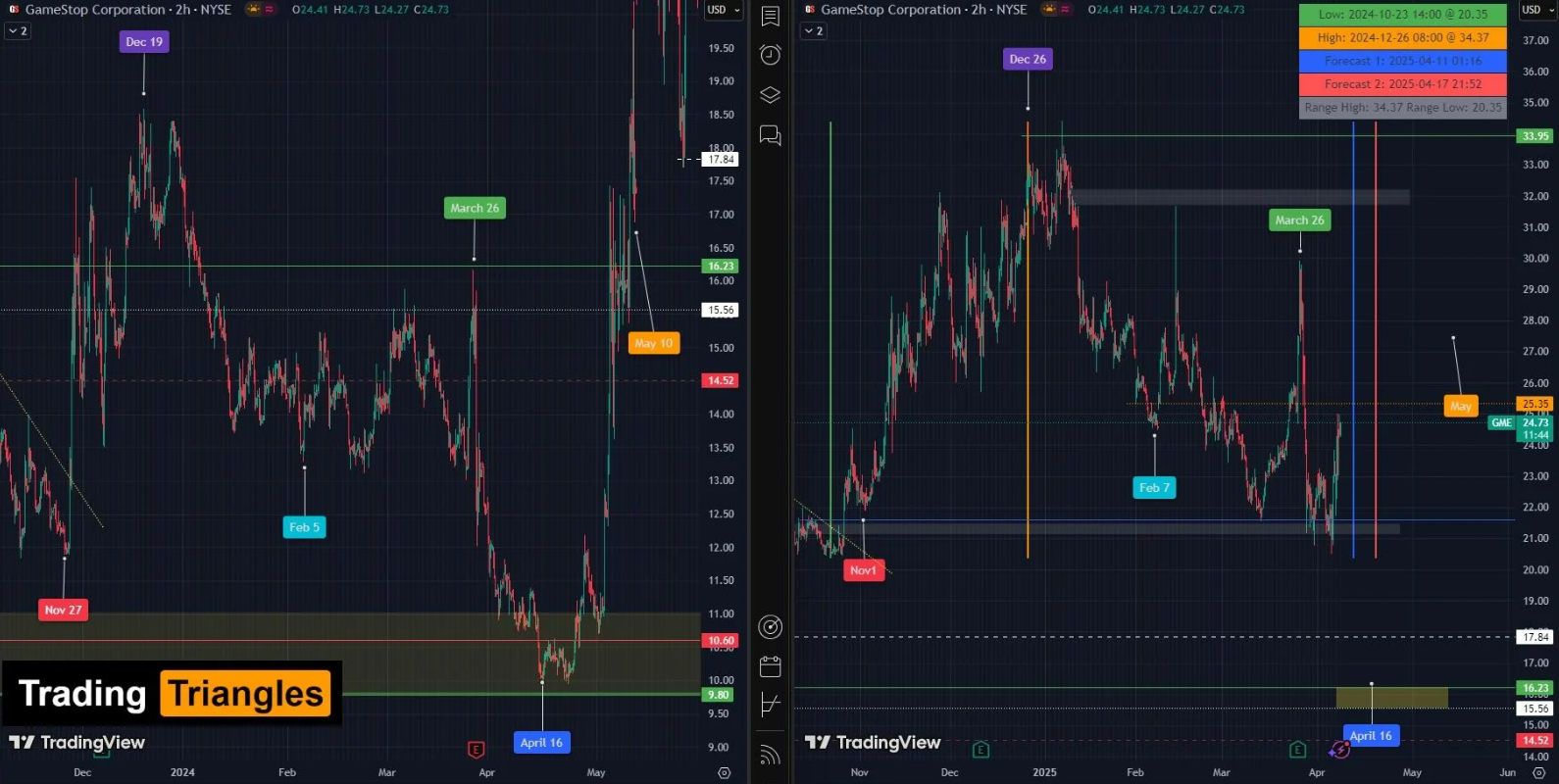Click the TradingView logo on right chart
The image size is (1559, 784).
(873, 743)
